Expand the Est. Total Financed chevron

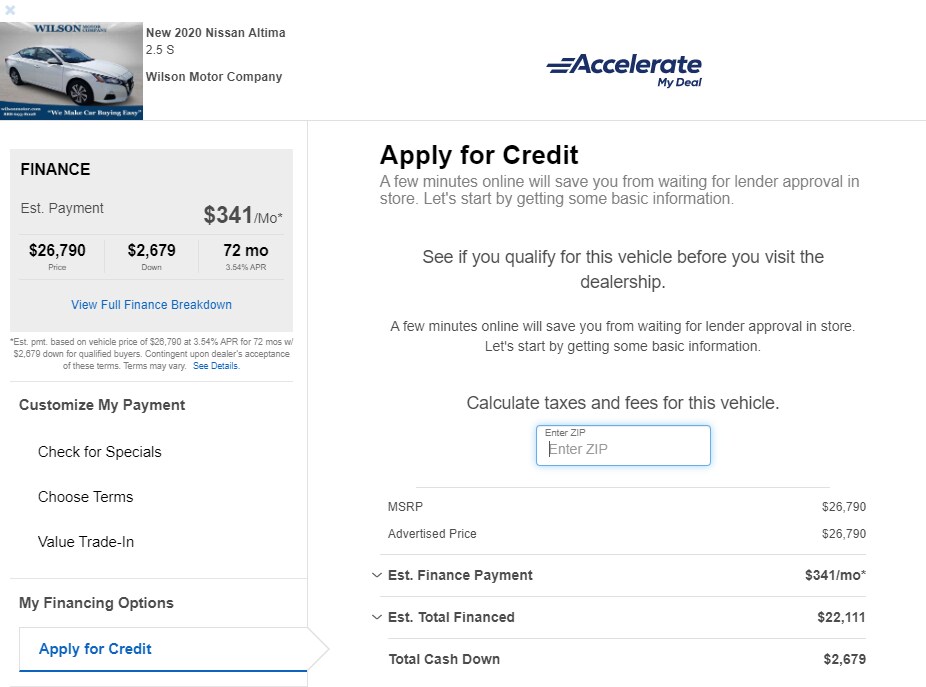(376, 617)
